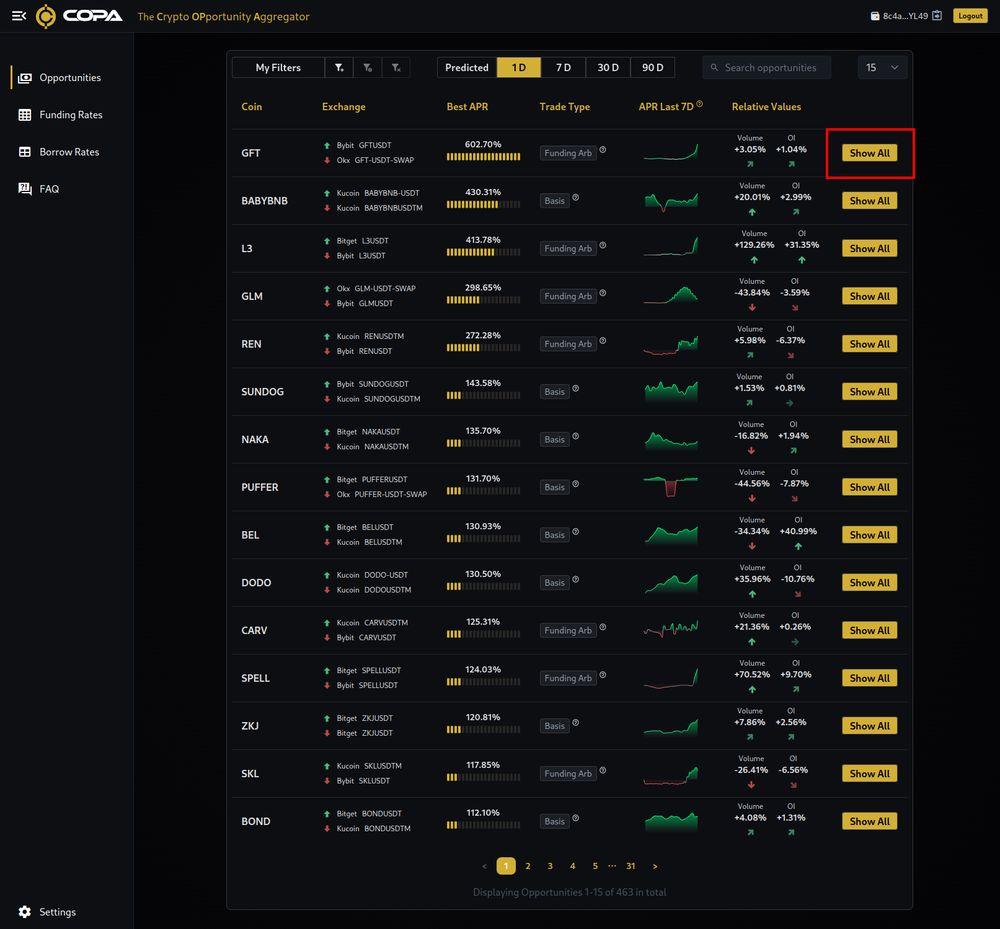The image size is (1000, 929).
Task: Select the 1D period toggle
Action: [518, 68]
